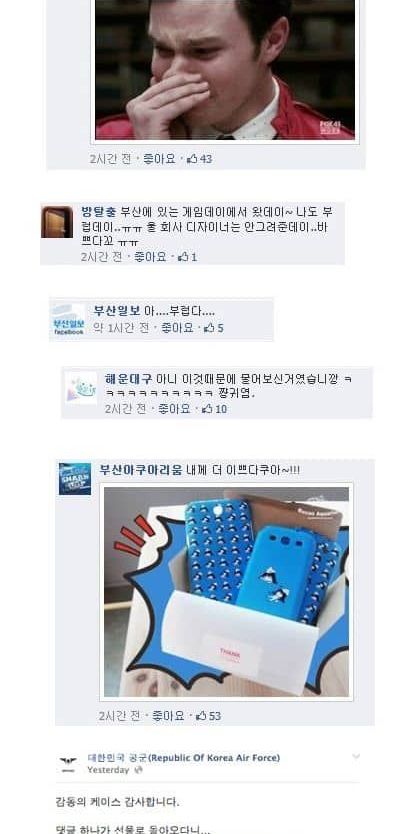Click thumbs-up count 10 on 해운대구 comment
Image resolution: width=417 pixels, height=834 pixels.
tap(214, 409)
